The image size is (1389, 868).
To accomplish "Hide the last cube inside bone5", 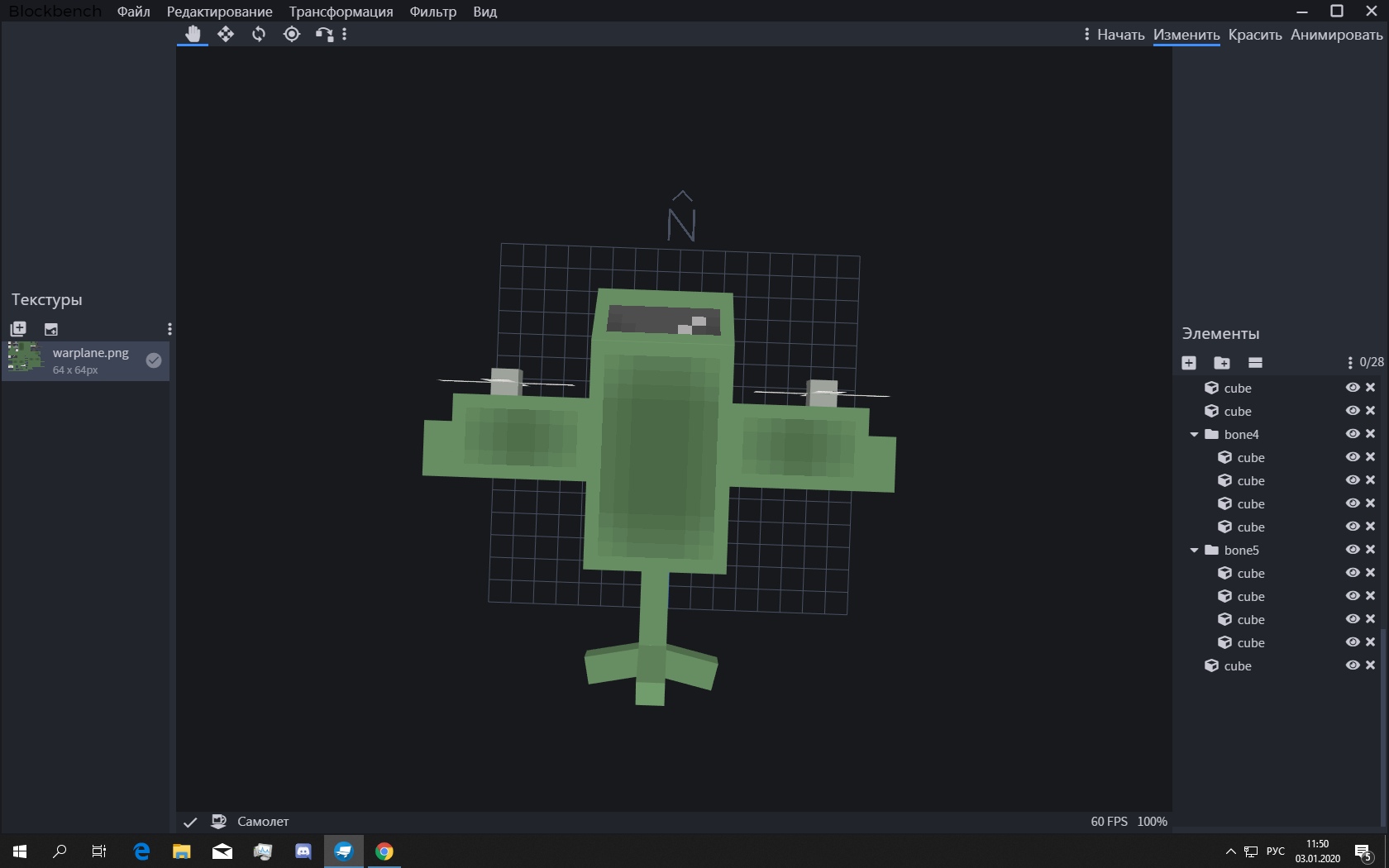I will pyautogui.click(x=1353, y=641).
